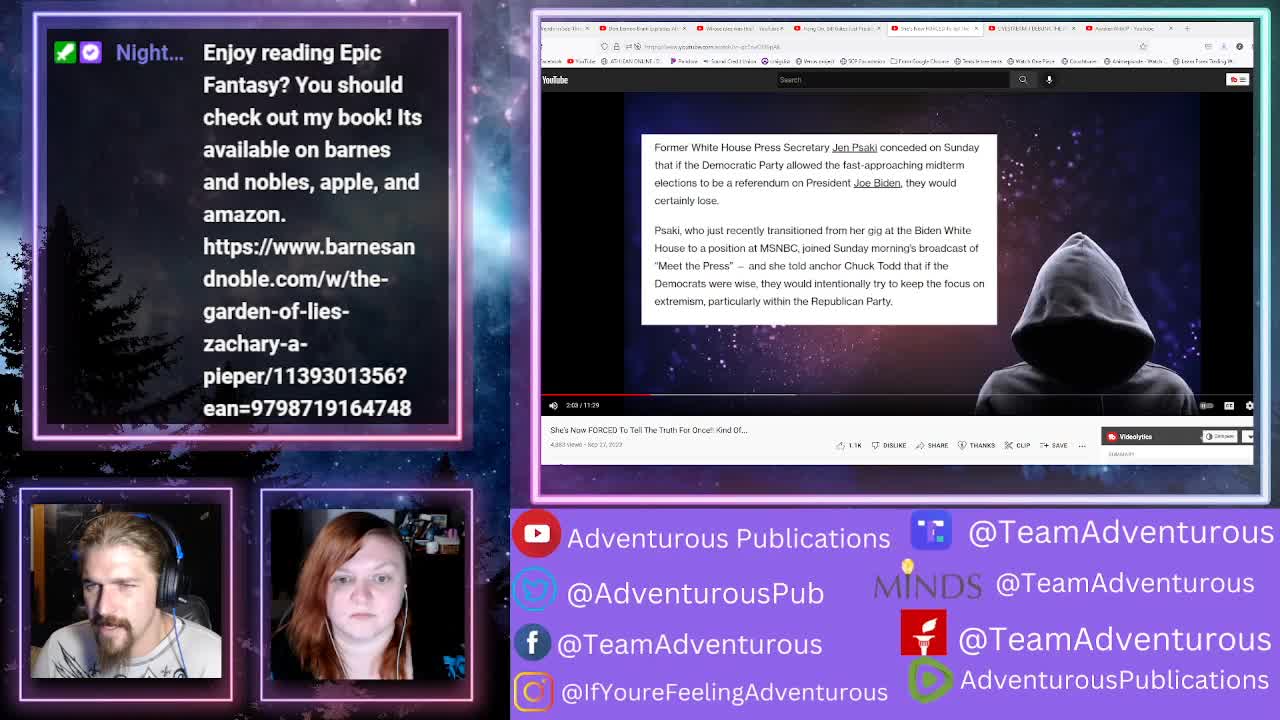Click the Compare button in Videolytics
The image size is (1280, 720).
pos(1220,437)
